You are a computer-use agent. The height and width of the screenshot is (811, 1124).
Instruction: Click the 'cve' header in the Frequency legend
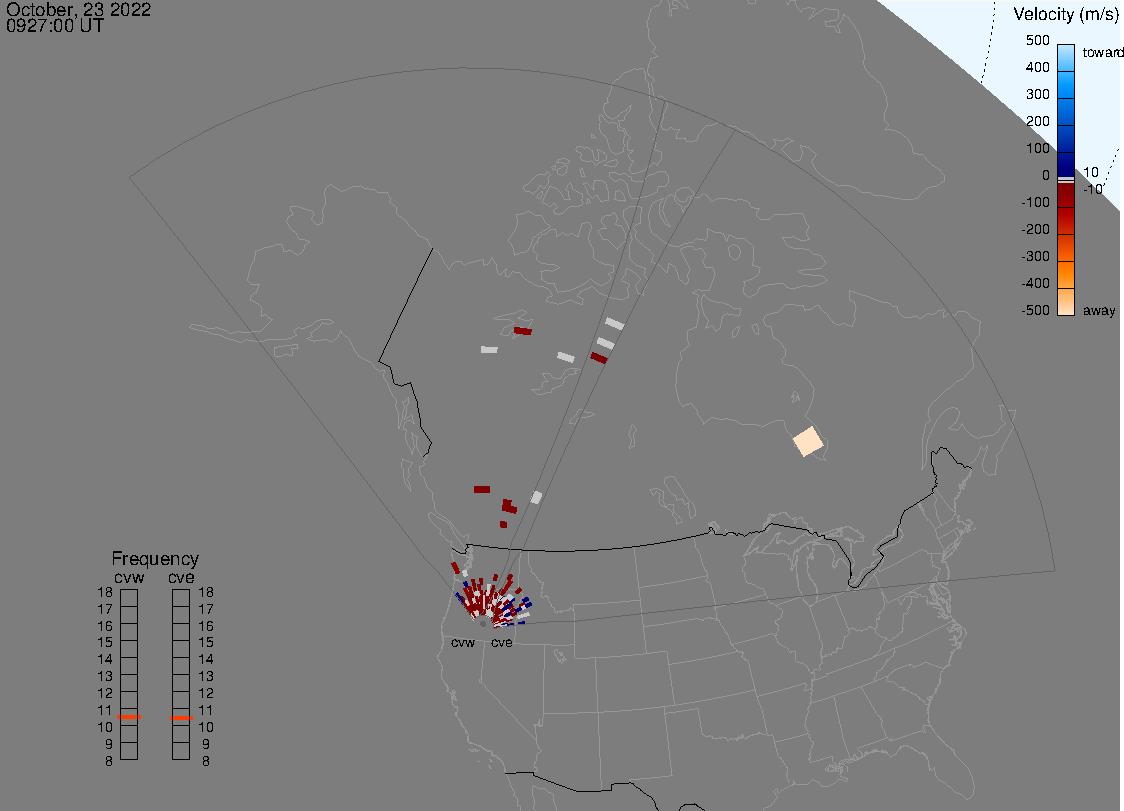coord(181,577)
